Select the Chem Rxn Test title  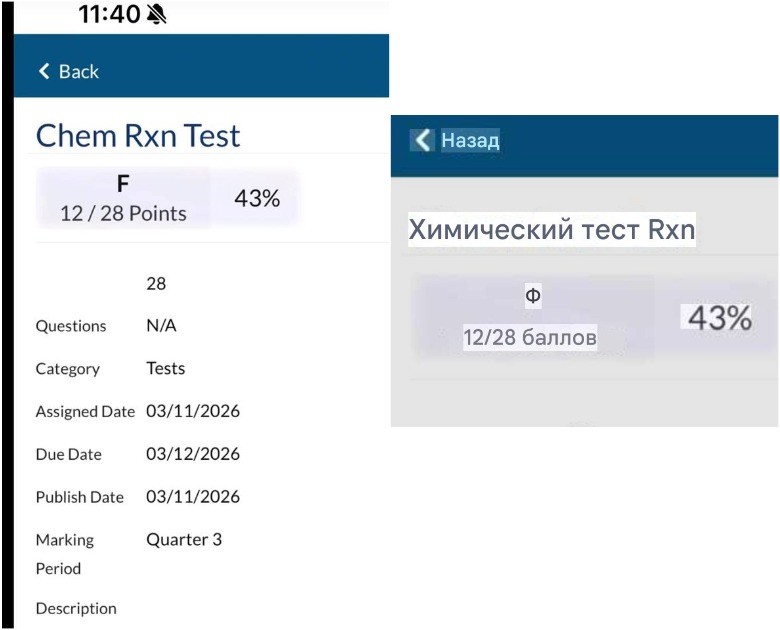click(138, 135)
